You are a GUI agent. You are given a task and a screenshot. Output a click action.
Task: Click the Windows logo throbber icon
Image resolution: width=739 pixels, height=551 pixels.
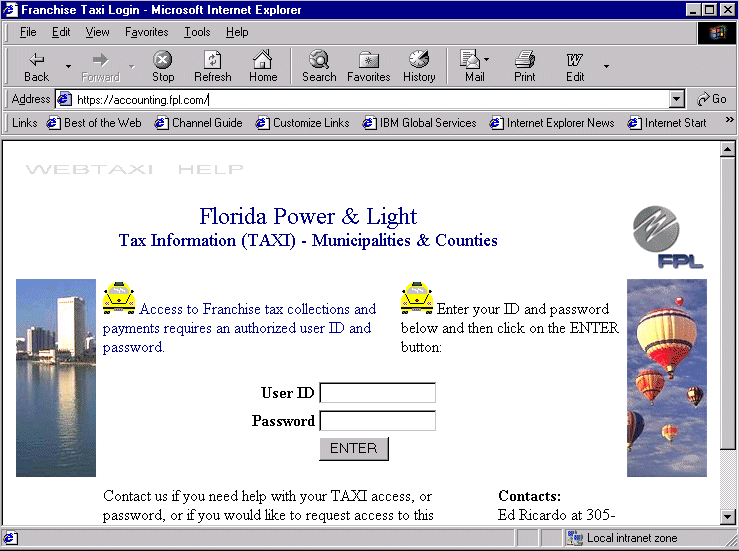tap(716, 33)
